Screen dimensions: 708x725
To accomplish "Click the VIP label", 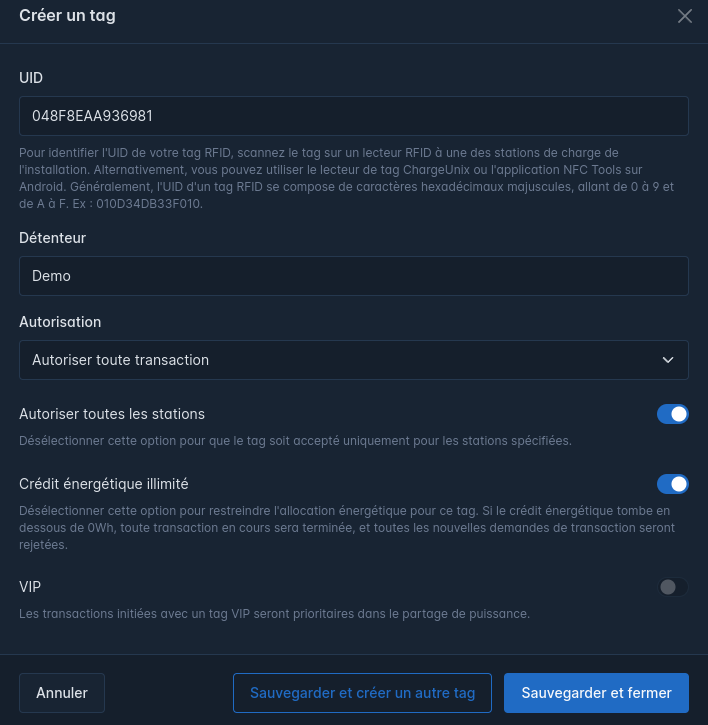I will click(30, 587).
